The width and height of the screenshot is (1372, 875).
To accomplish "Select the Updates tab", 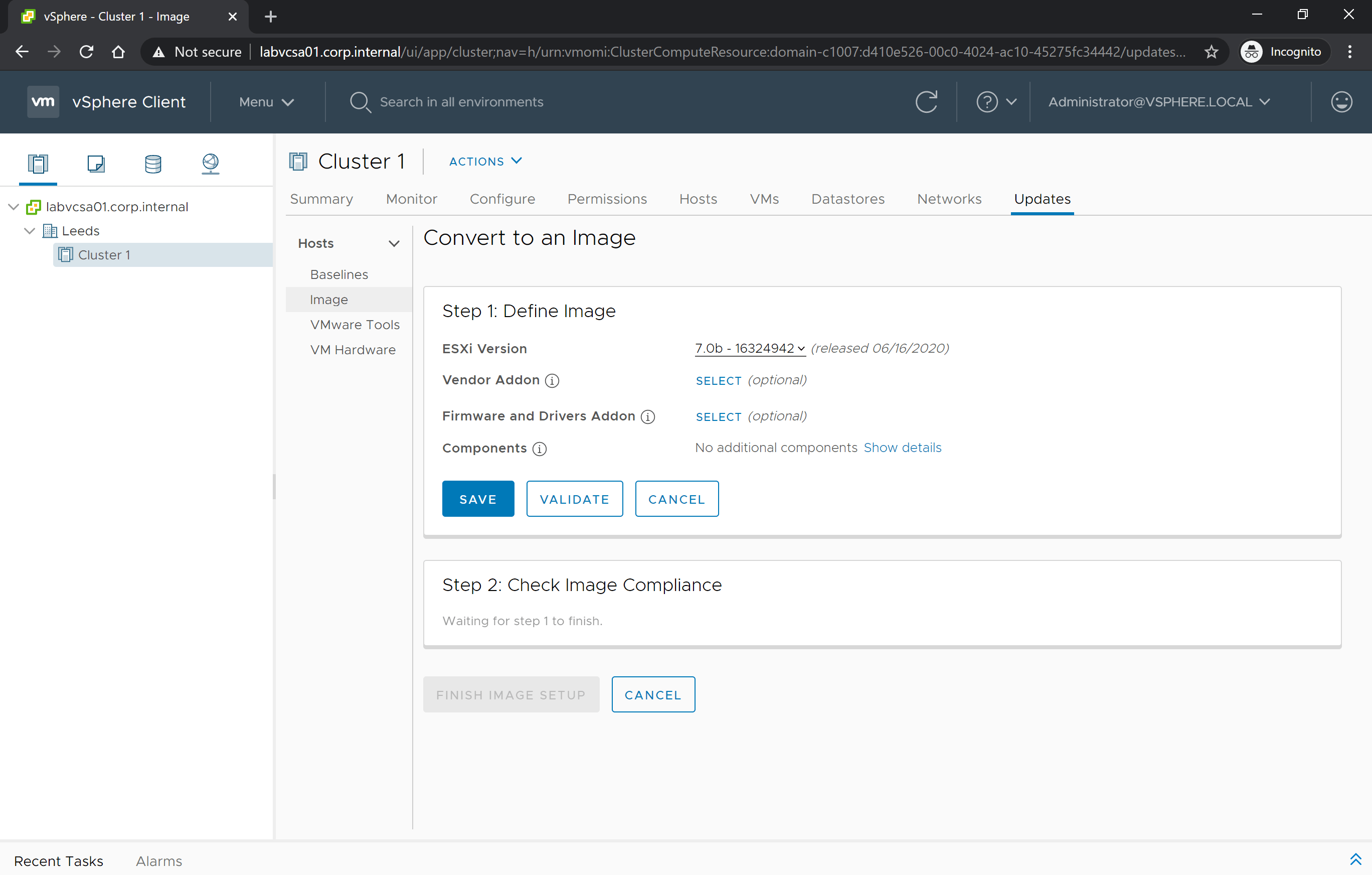I will coord(1042,199).
